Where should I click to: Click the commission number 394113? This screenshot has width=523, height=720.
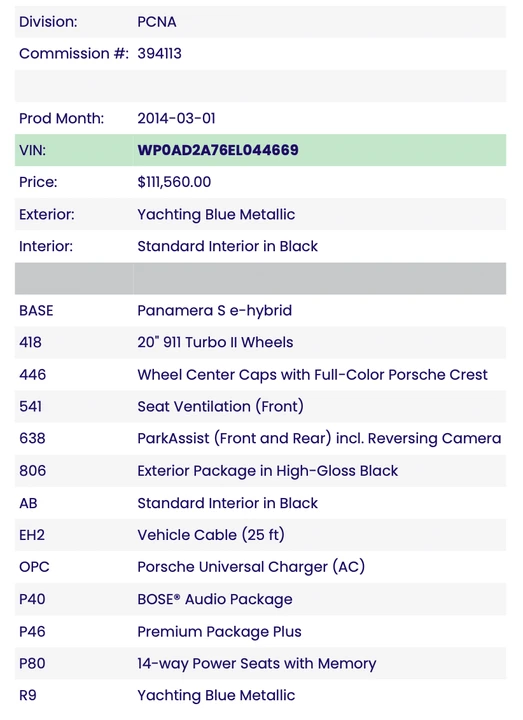click(159, 54)
